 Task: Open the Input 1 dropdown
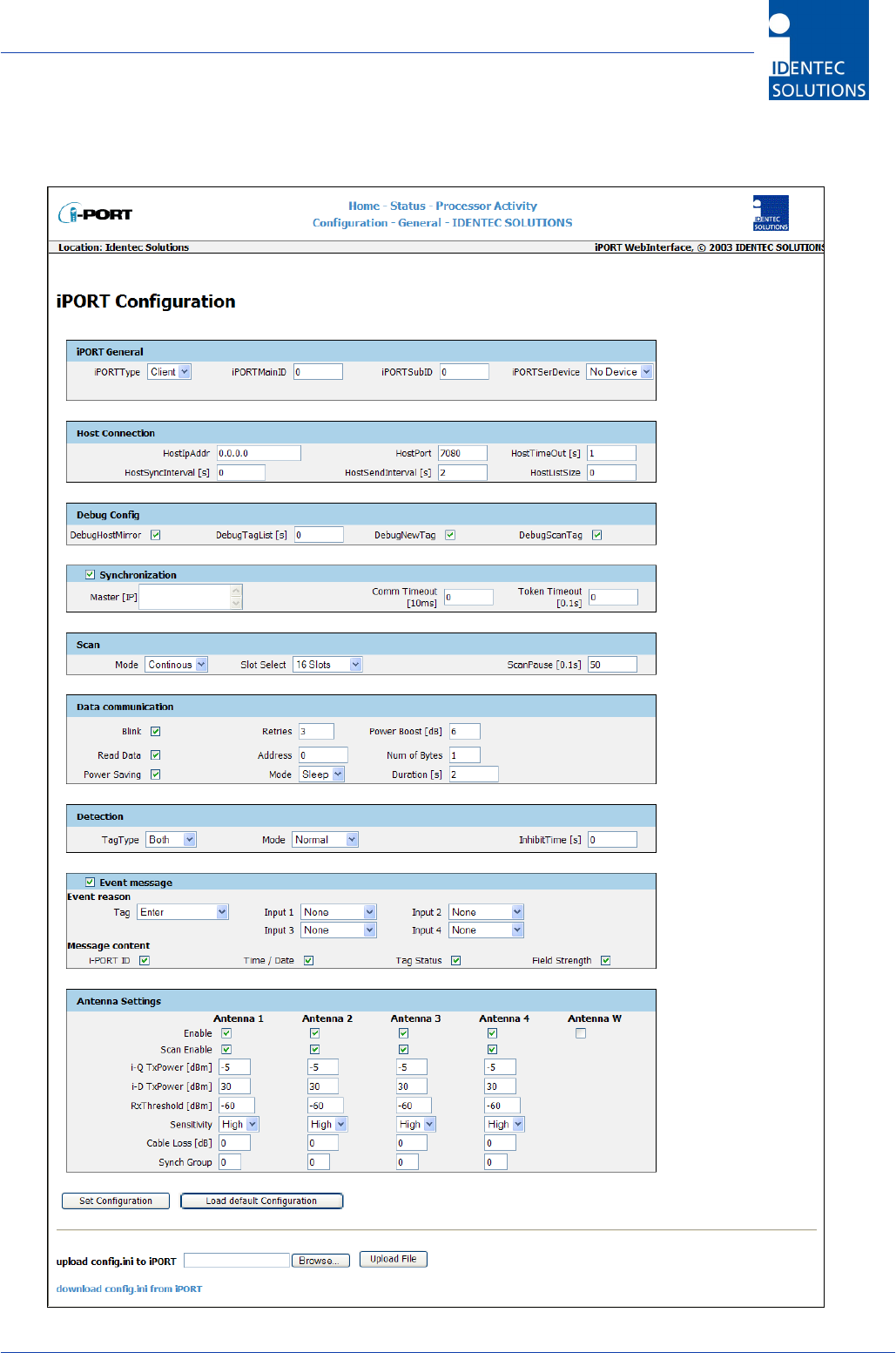coord(339,912)
